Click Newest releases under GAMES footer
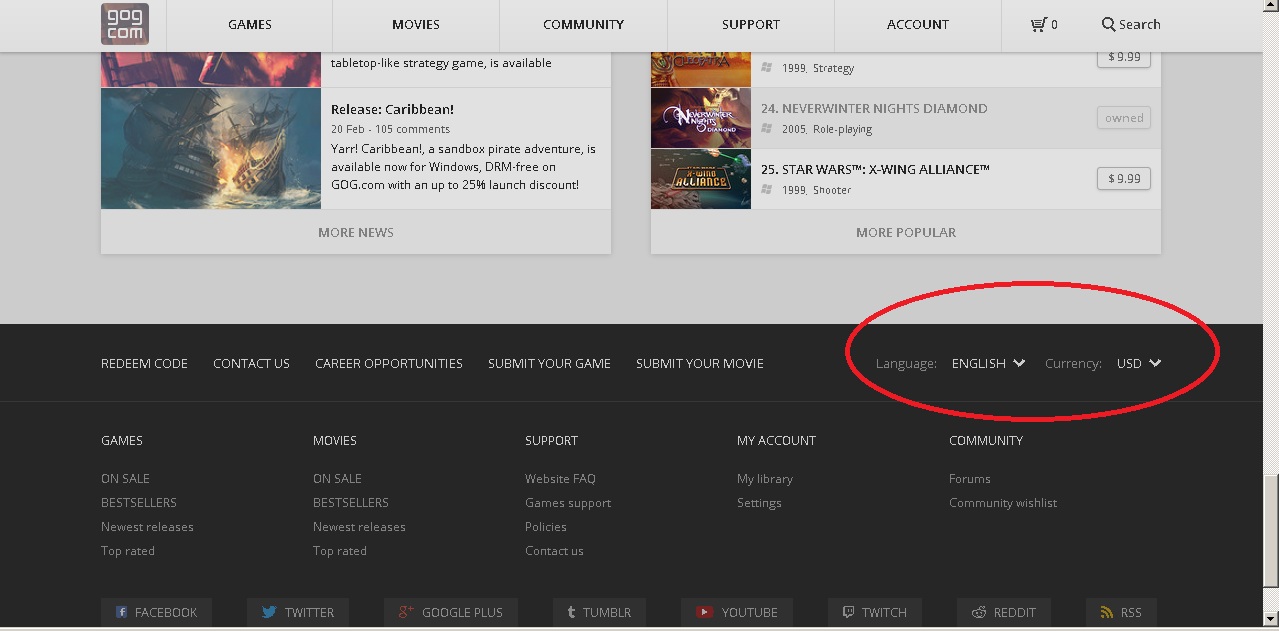Screen dimensions: 1279x631 [x=147, y=526]
